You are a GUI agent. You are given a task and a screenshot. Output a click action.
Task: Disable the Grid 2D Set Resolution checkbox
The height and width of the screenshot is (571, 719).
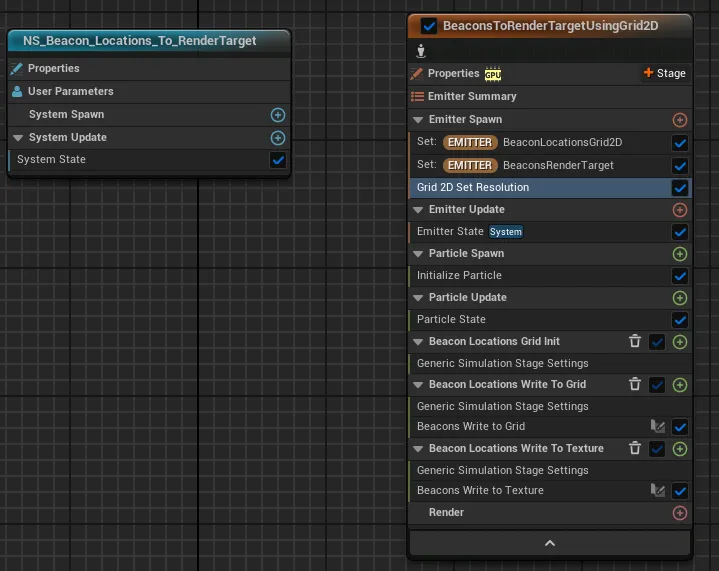(680, 188)
